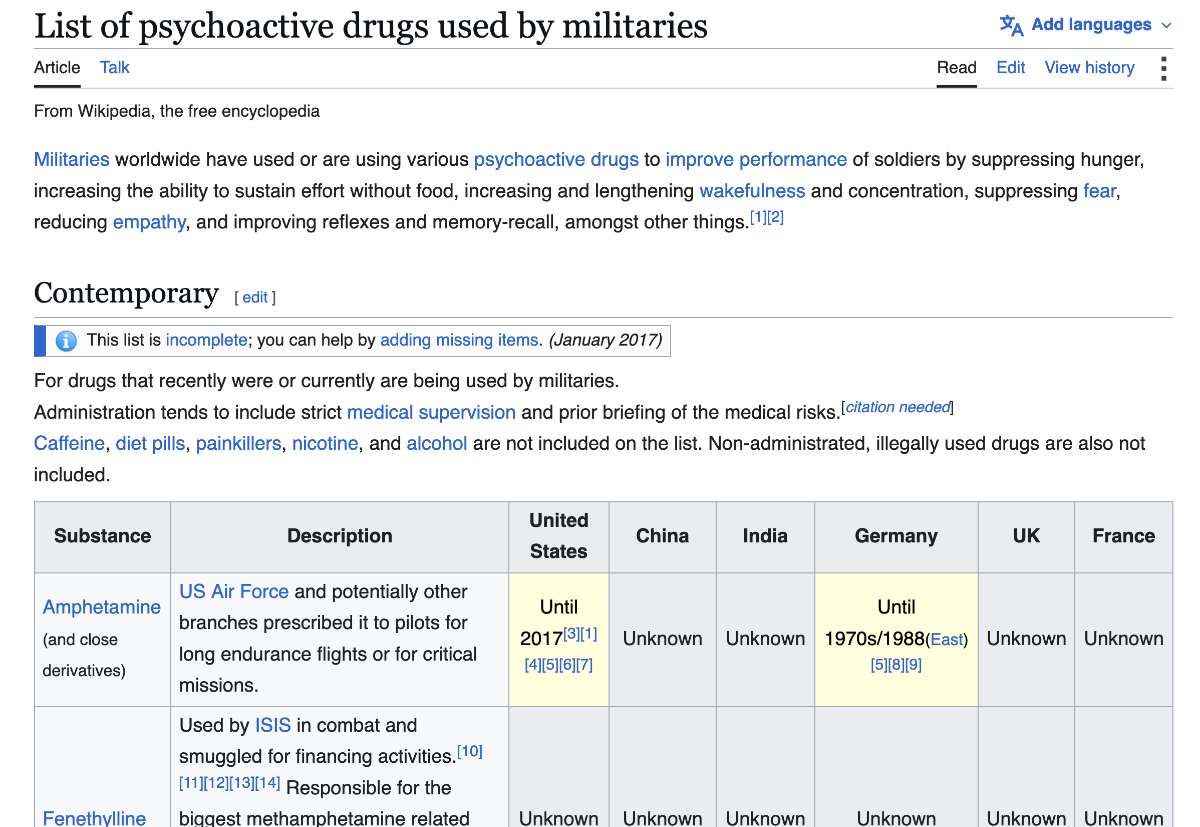Click edit link beside Contemporary heading
This screenshot has height=827, width=1200.
click(x=255, y=297)
